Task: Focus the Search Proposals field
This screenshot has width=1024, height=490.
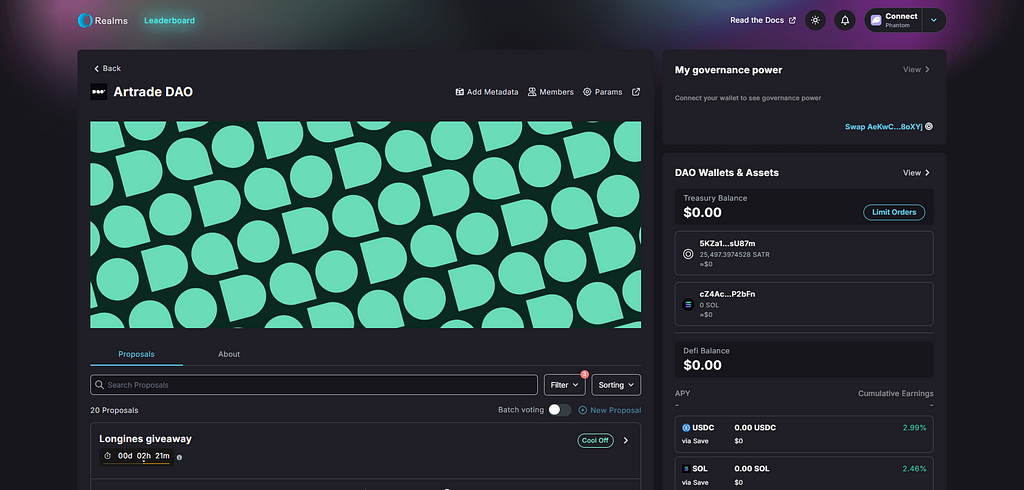Action: pyautogui.click(x=313, y=385)
